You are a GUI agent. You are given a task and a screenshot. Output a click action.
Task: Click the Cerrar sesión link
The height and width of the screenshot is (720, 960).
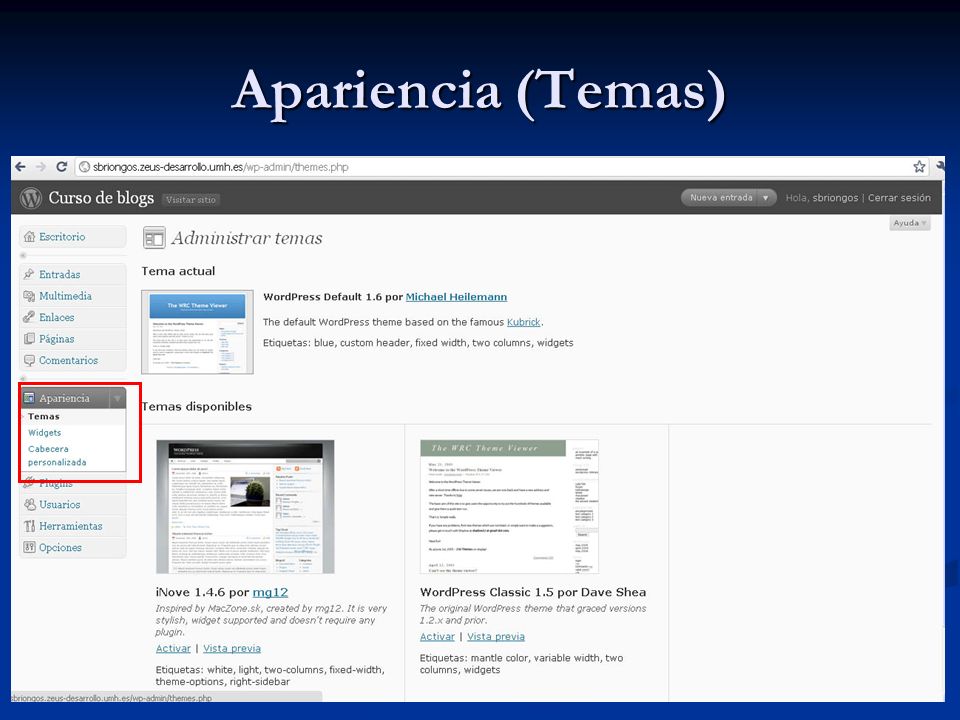899,198
